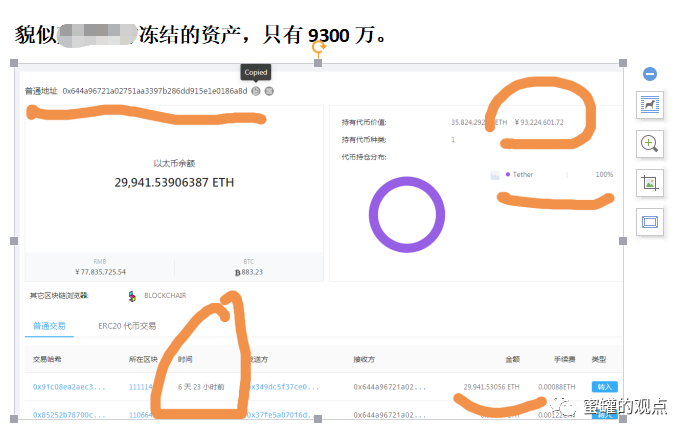Click the purple Tether donut chart

[x=407, y=215]
